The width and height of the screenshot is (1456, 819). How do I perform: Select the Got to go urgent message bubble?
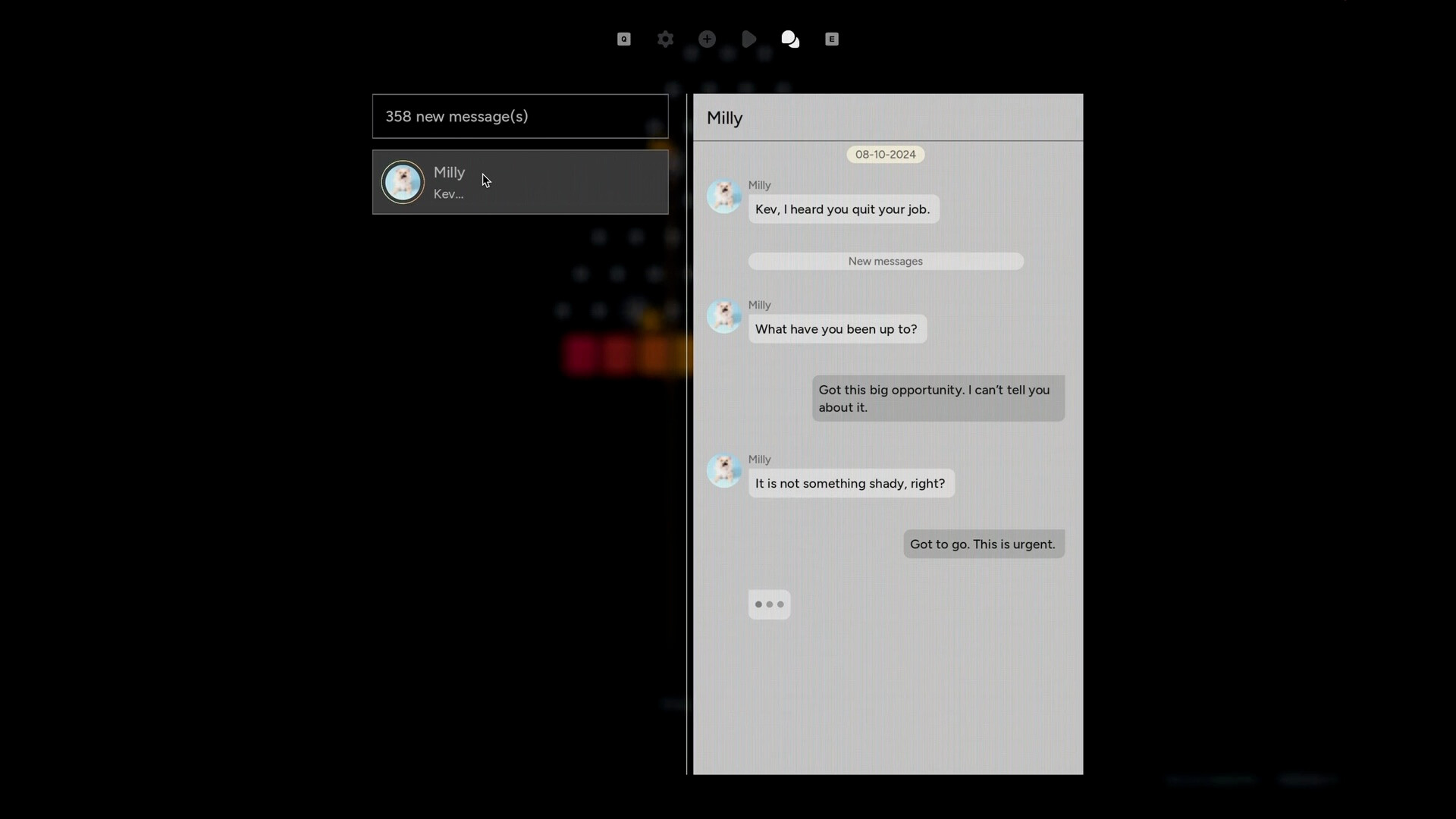[983, 544]
